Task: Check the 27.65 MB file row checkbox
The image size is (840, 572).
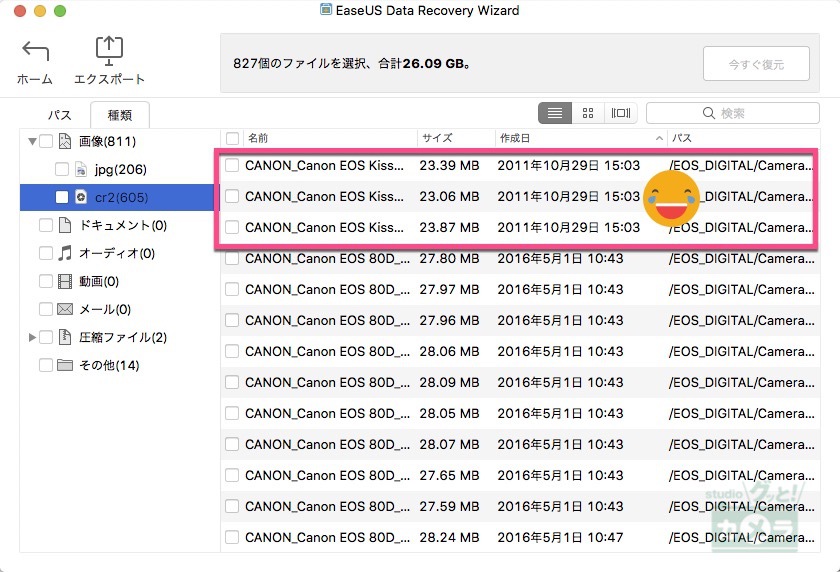Action: tap(232, 476)
